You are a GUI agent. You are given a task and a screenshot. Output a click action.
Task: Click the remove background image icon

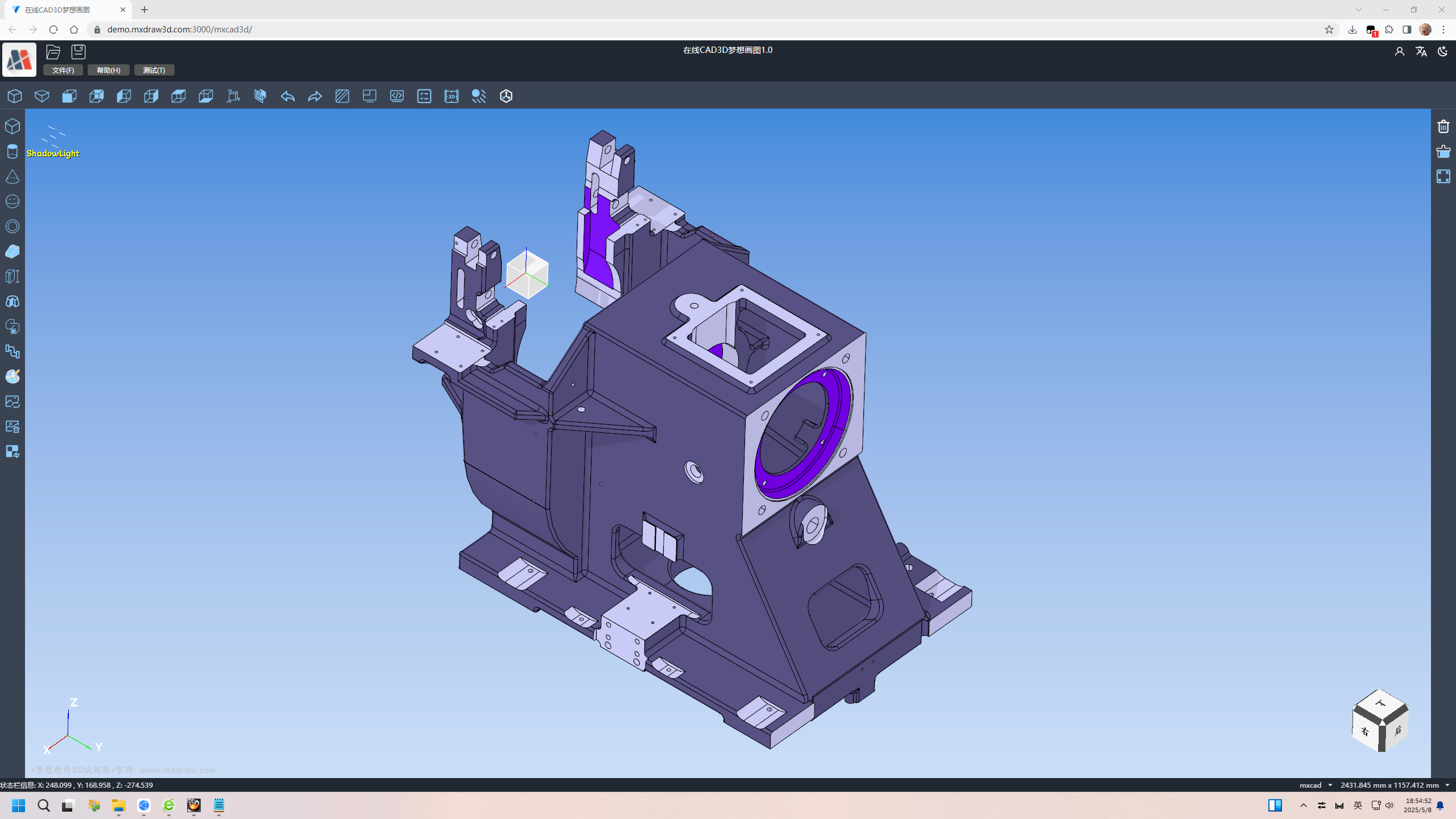point(13,427)
